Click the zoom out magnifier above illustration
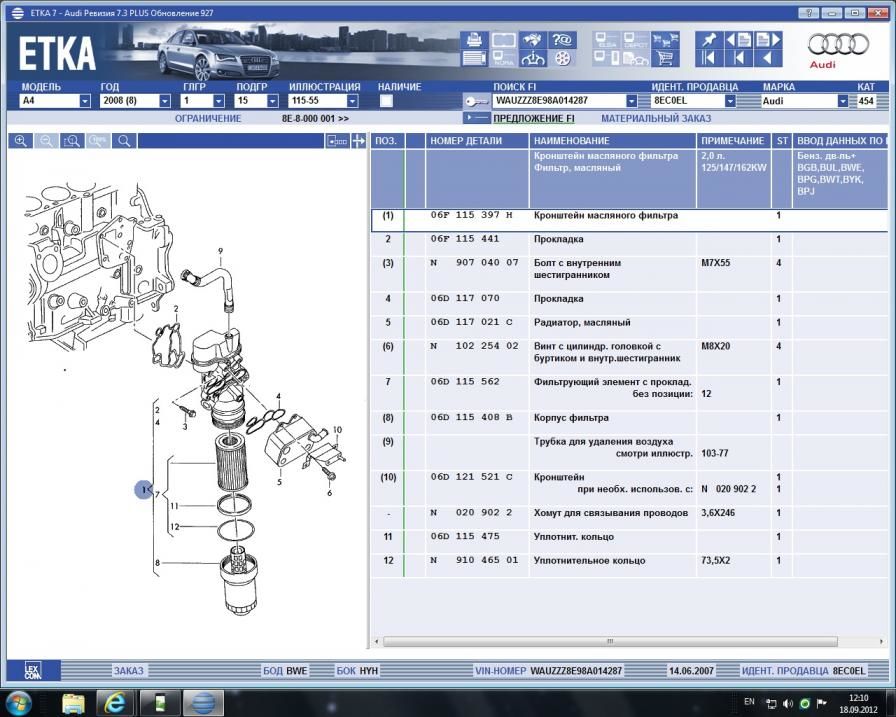Viewport: 896px width, 717px height. pyautogui.click(x=46, y=141)
